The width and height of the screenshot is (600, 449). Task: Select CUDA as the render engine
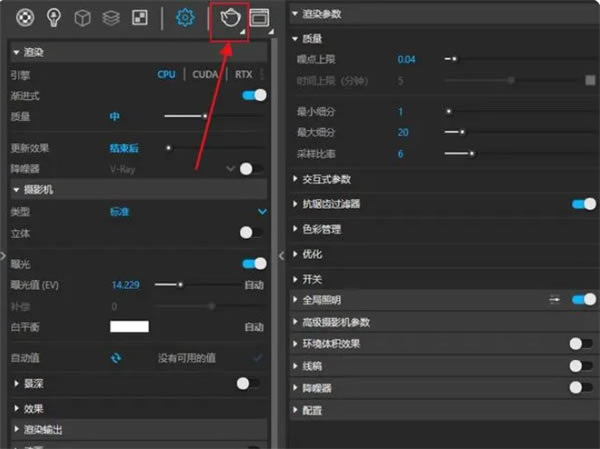point(205,74)
